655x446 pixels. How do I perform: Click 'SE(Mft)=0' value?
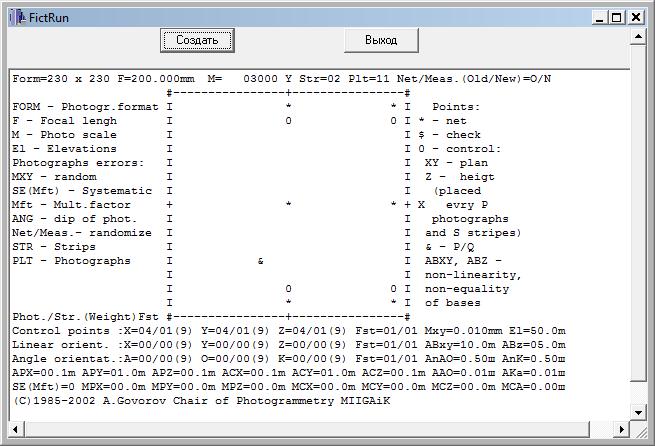click(43, 387)
